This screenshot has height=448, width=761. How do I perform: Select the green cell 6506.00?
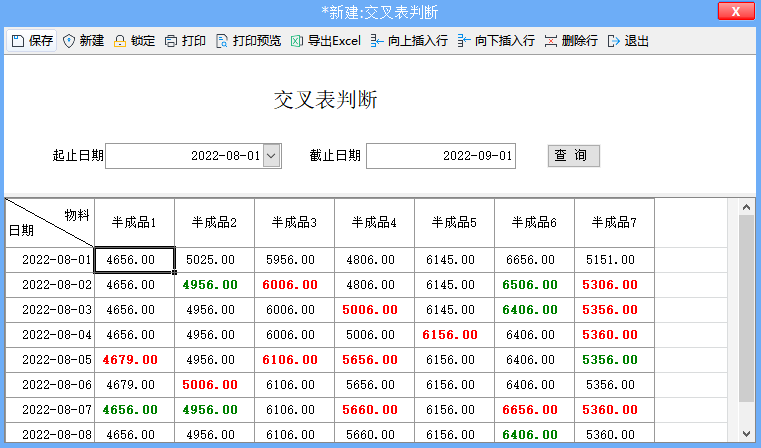[x=534, y=285]
